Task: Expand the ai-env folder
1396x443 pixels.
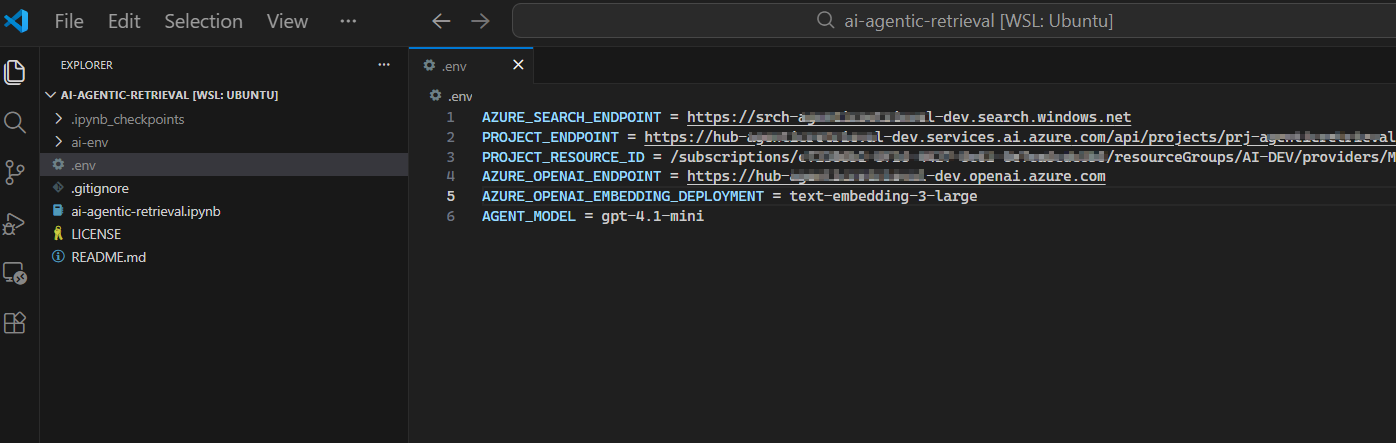Action: click(90, 142)
